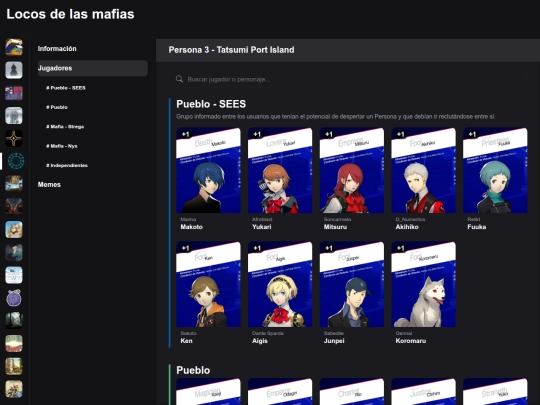Open Junpei's character card image
The height and width of the screenshot is (405, 540).
[x=352, y=284]
